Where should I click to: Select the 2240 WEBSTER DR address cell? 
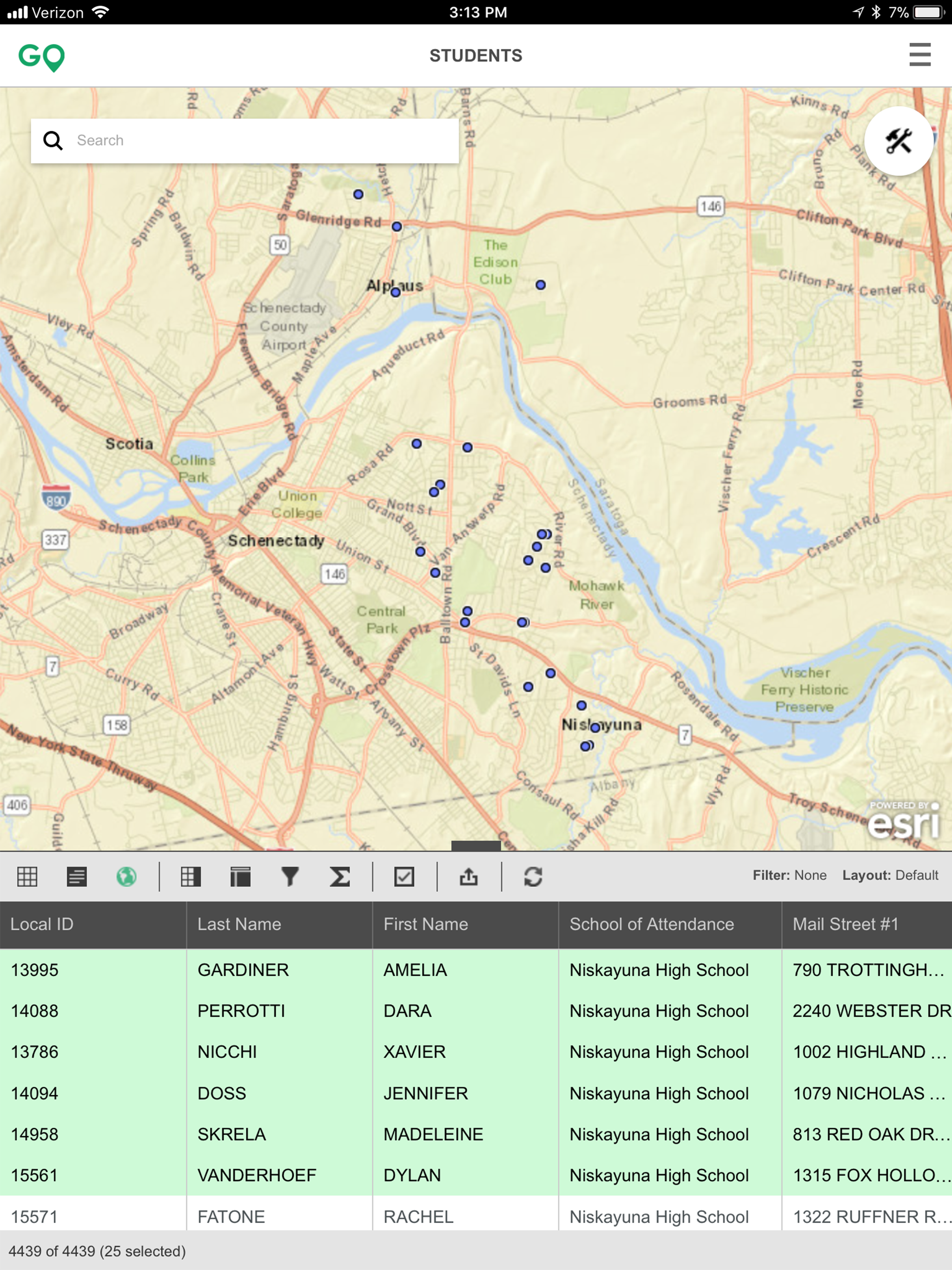tap(867, 1011)
